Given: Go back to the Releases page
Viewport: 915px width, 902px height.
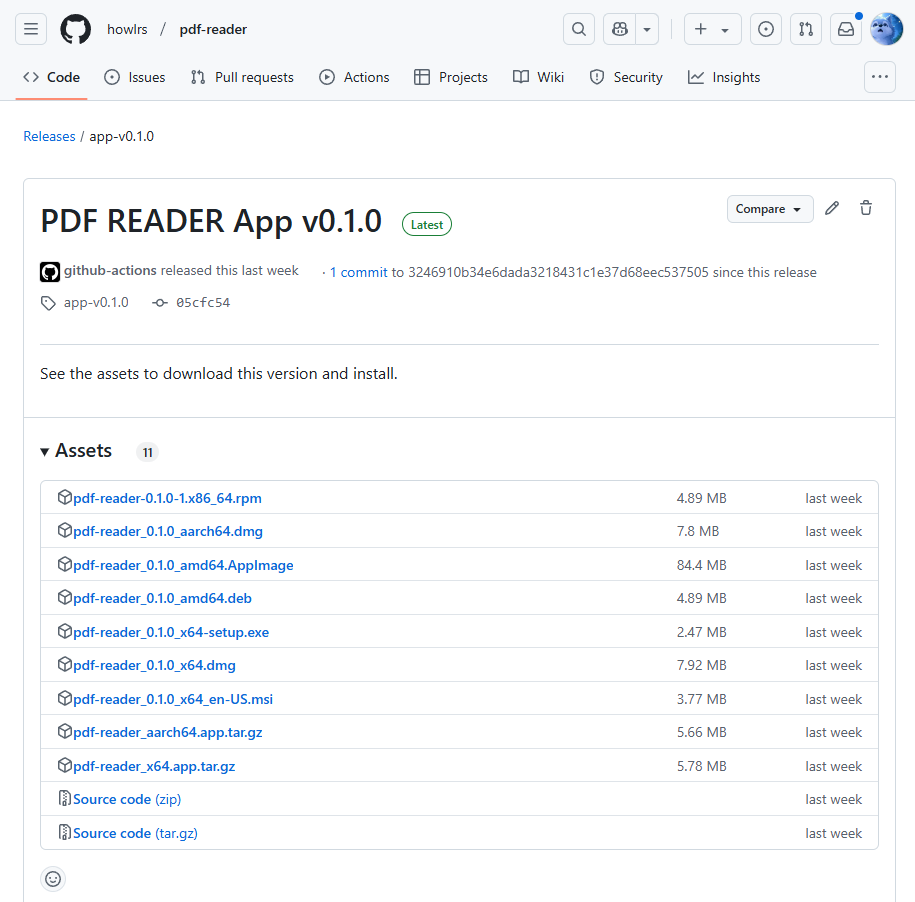Looking at the screenshot, I should click(x=49, y=136).
